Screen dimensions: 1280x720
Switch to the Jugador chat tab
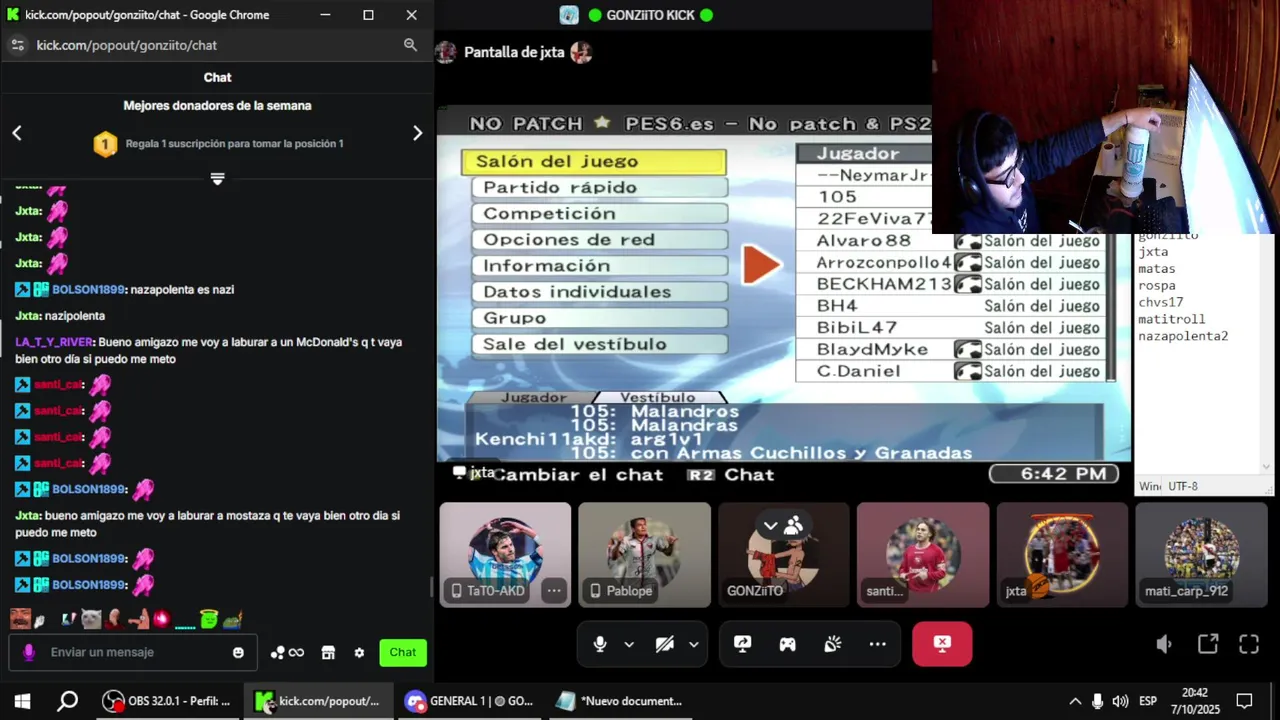[x=533, y=397]
